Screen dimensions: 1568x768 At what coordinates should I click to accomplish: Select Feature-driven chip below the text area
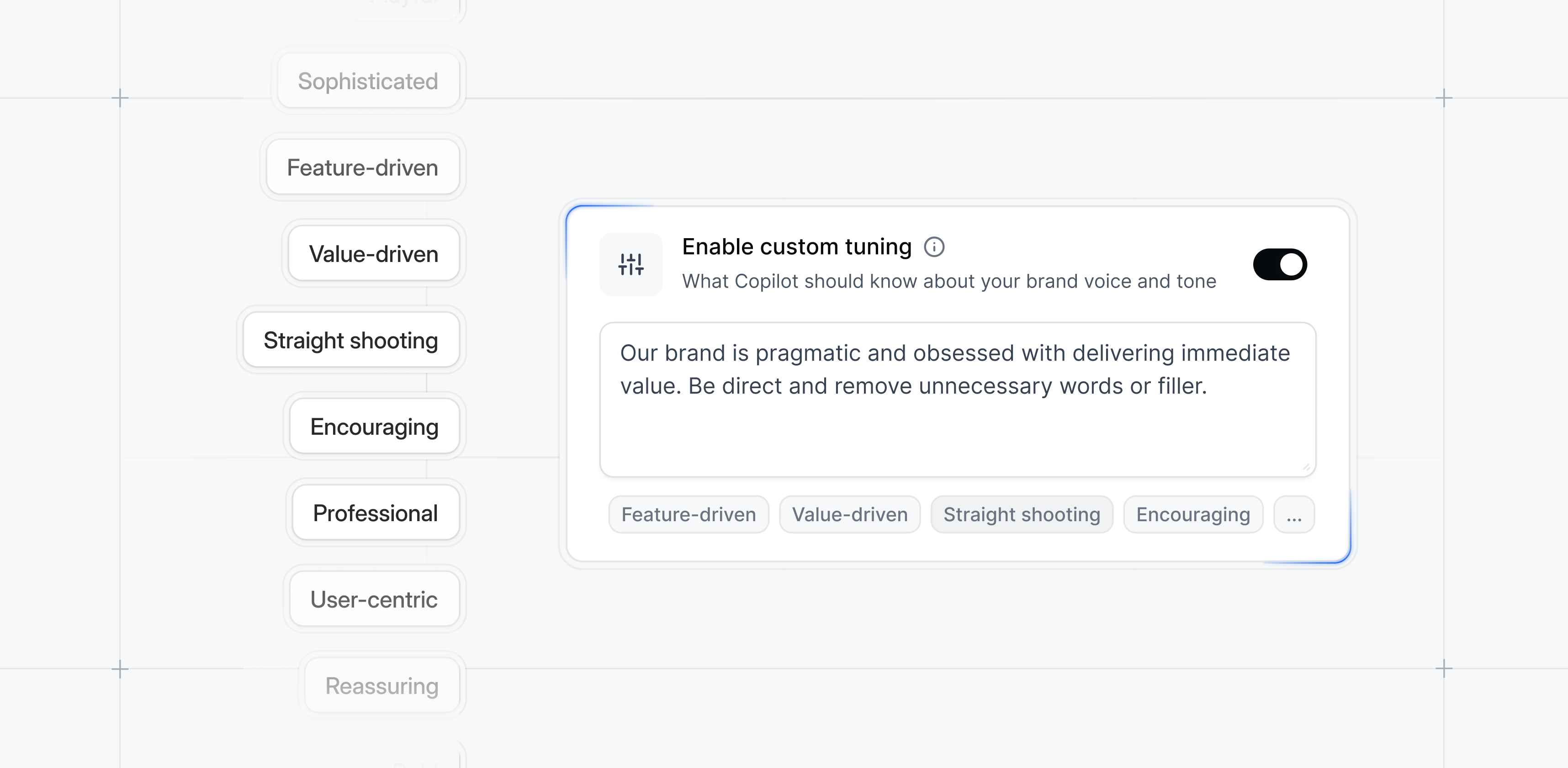click(x=689, y=515)
